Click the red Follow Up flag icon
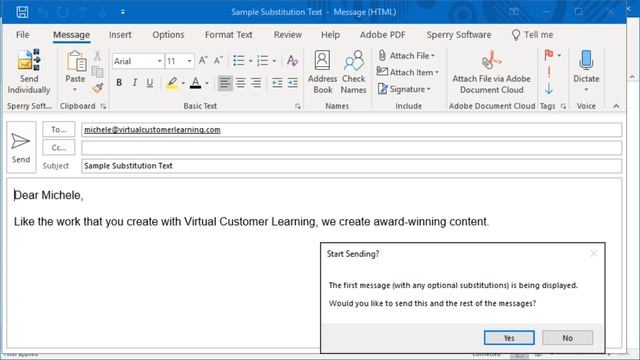The height and width of the screenshot is (360, 640). pos(549,55)
